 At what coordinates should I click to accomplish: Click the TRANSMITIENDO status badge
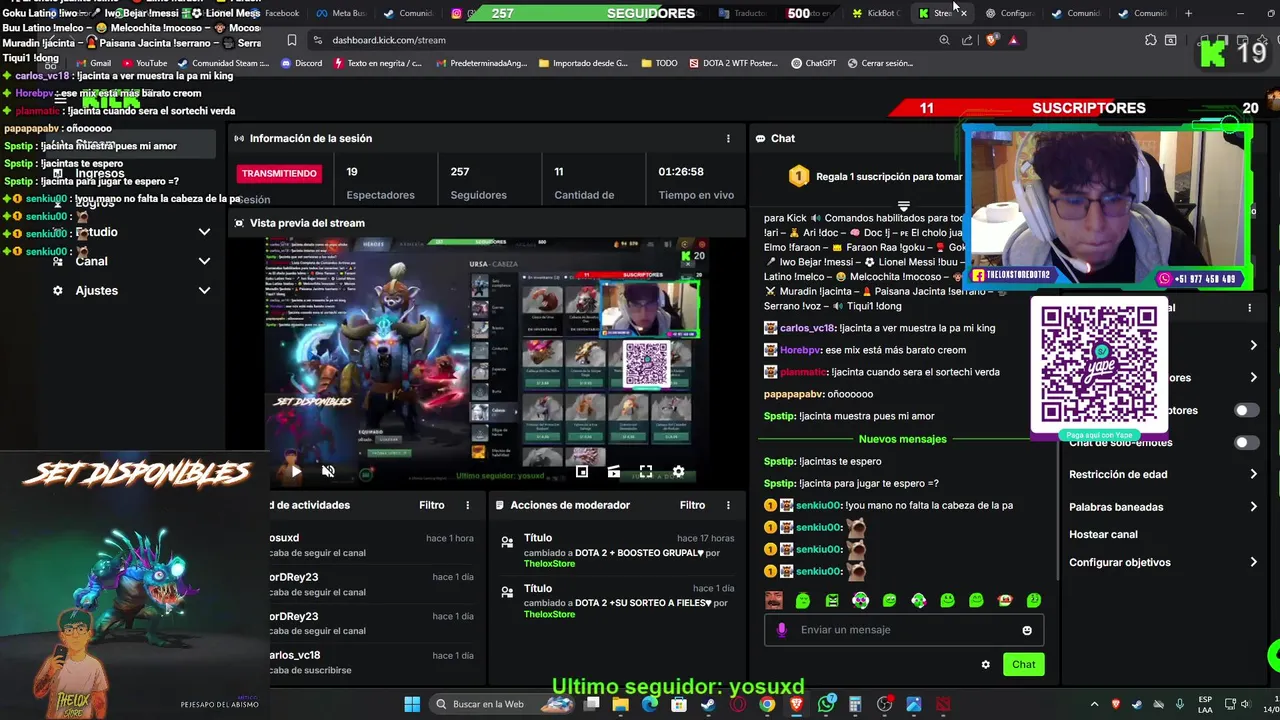pyautogui.click(x=279, y=173)
